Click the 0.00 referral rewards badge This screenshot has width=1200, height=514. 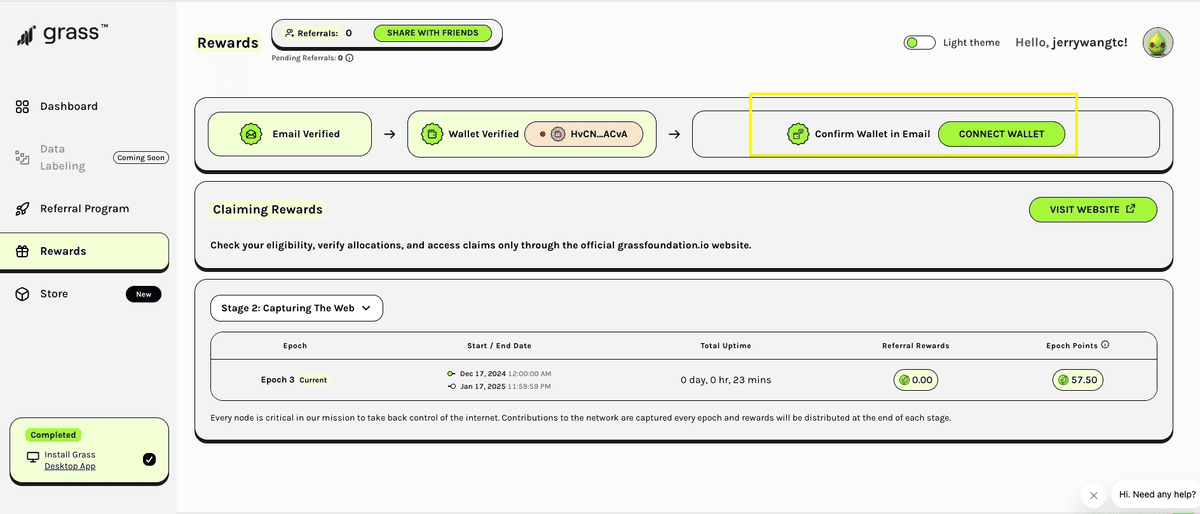tap(915, 380)
